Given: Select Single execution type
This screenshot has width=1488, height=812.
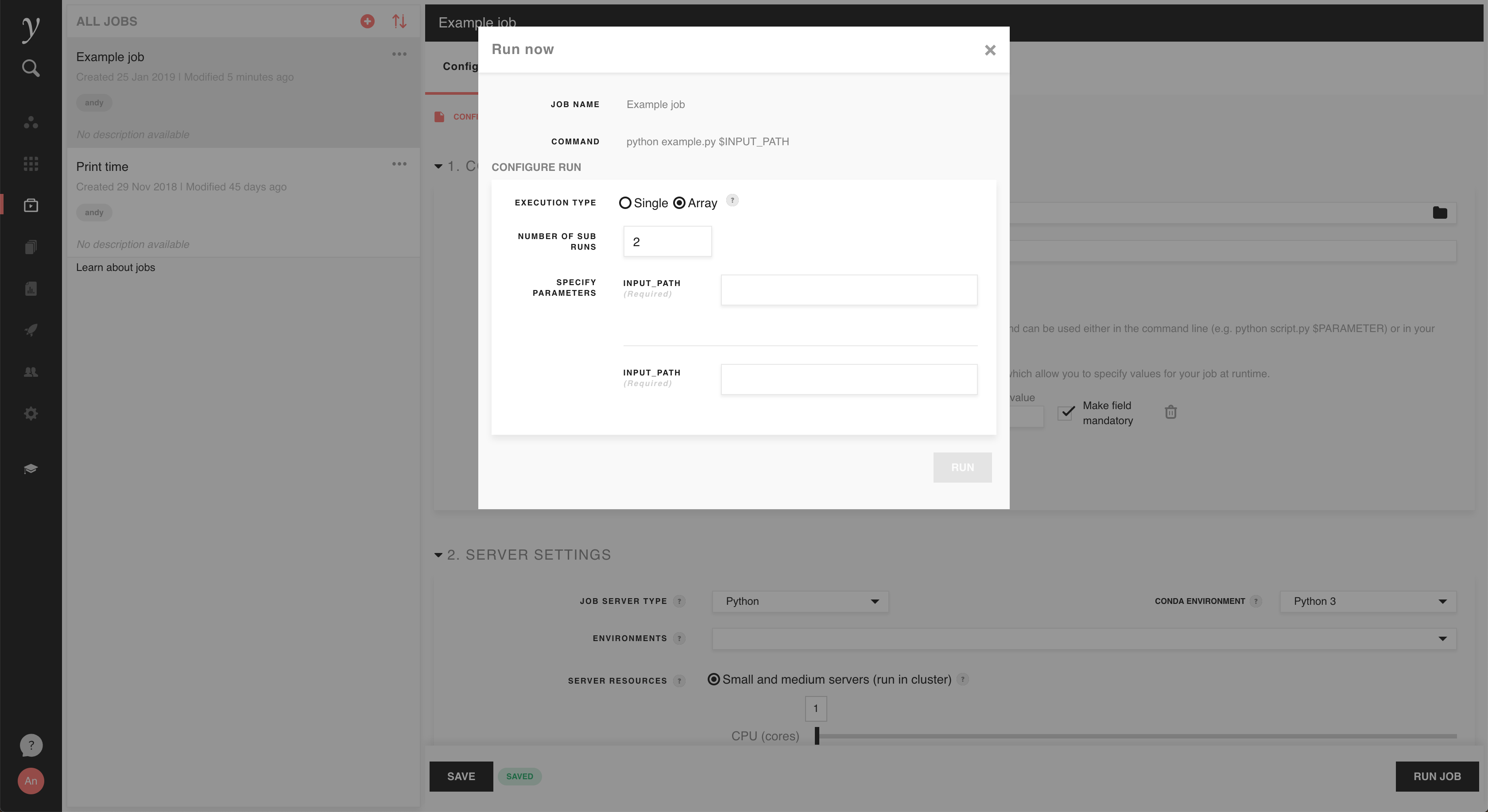Looking at the screenshot, I should coord(625,203).
